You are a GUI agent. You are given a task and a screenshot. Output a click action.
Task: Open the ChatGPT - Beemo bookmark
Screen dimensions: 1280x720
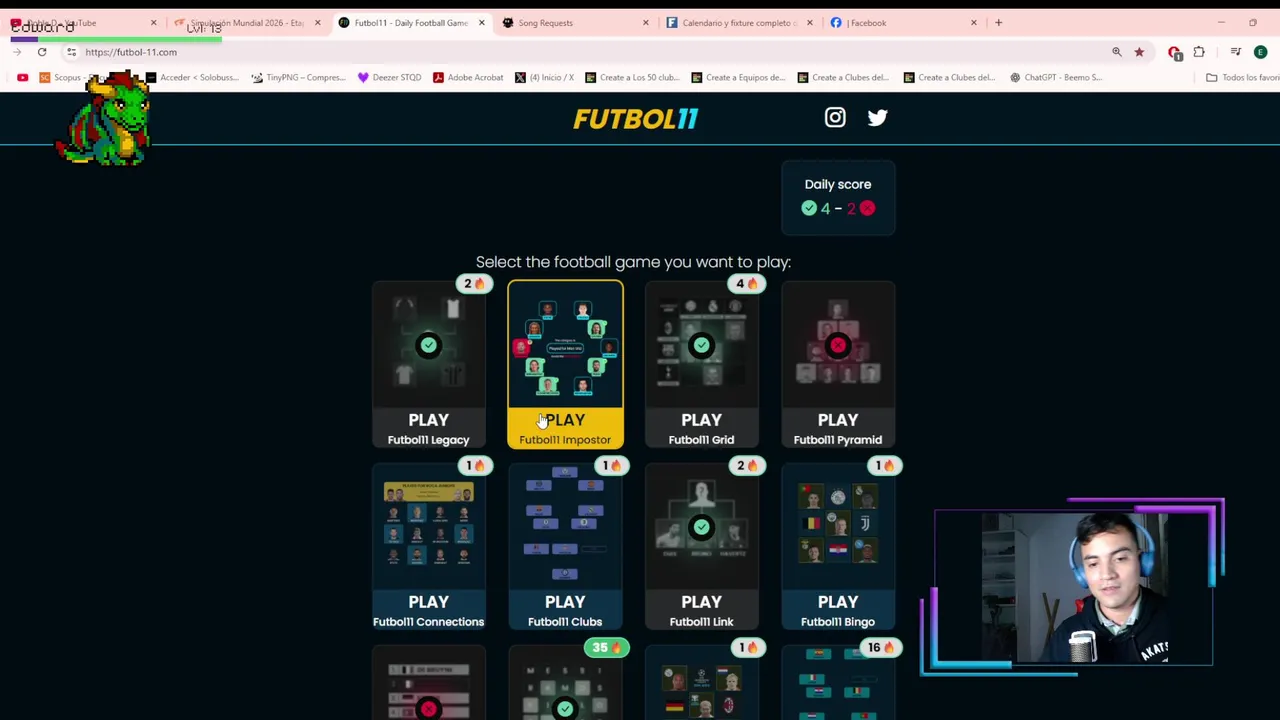point(1055,77)
